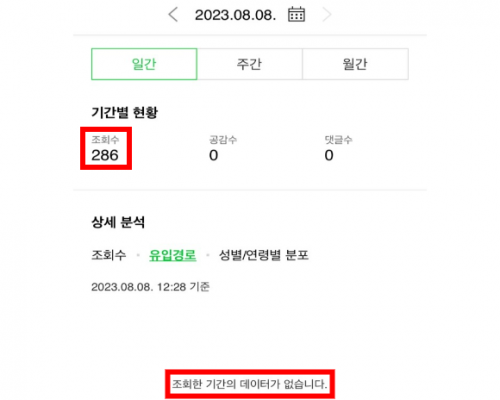Click the 조회한 기간의 데이터가 없습니다 message
The width and height of the screenshot is (500, 400).
(x=250, y=384)
